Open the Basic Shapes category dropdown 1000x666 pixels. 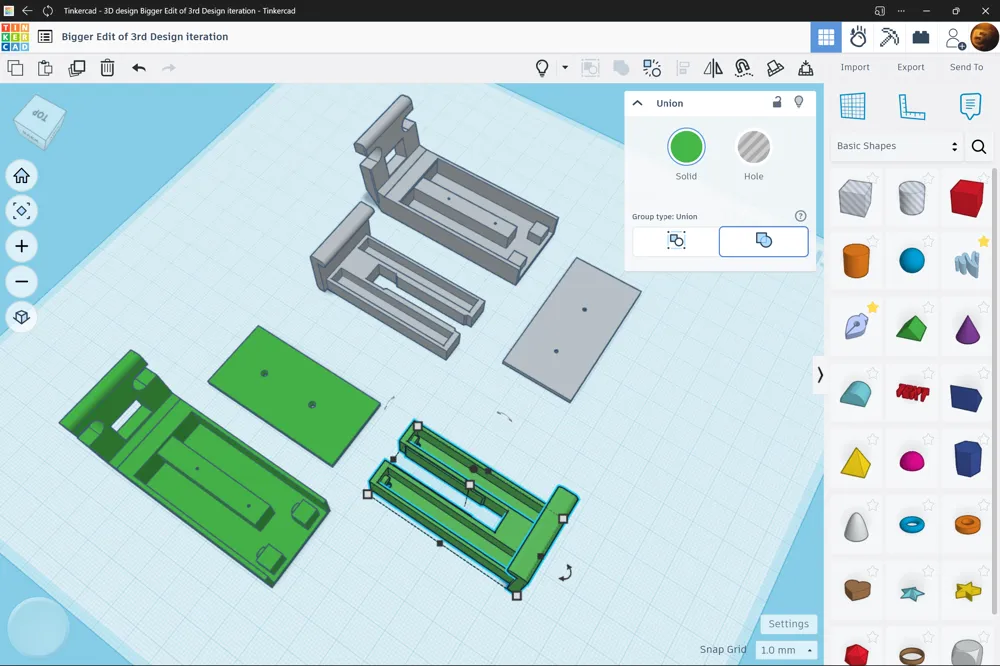click(x=897, y=146)
